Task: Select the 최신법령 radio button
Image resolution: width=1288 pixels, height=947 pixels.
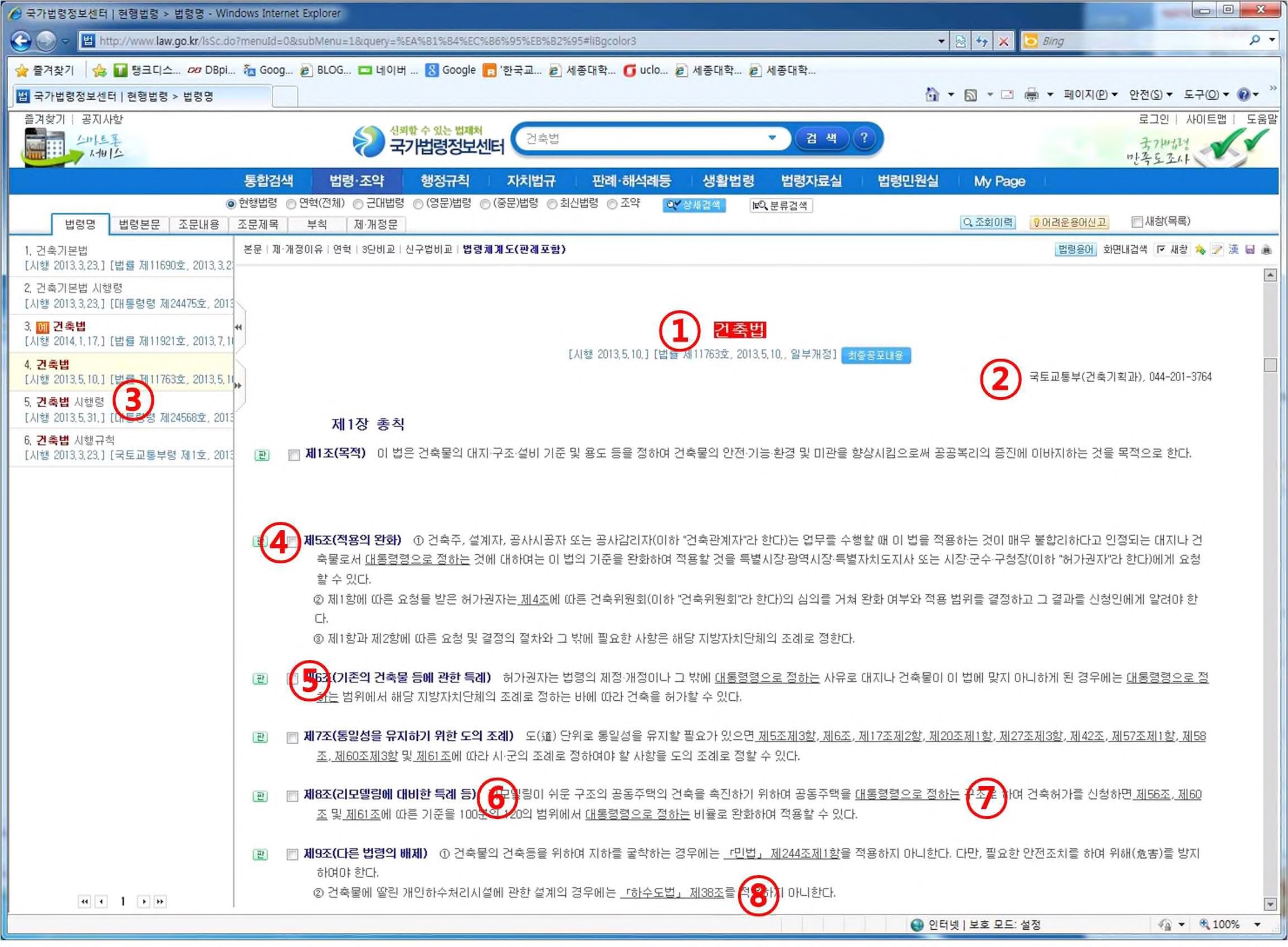Action: [x=552, y=204]
